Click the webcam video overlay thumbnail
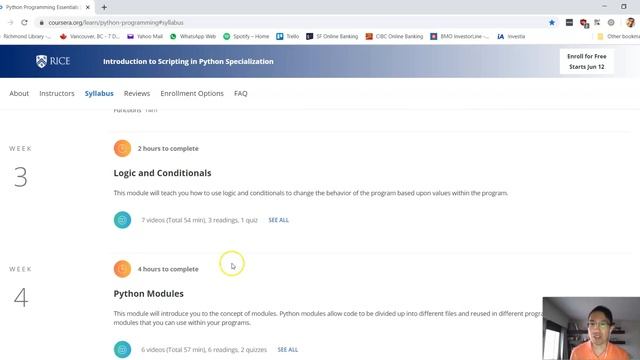This screenshot has height=360, width=640. point(591,329)
